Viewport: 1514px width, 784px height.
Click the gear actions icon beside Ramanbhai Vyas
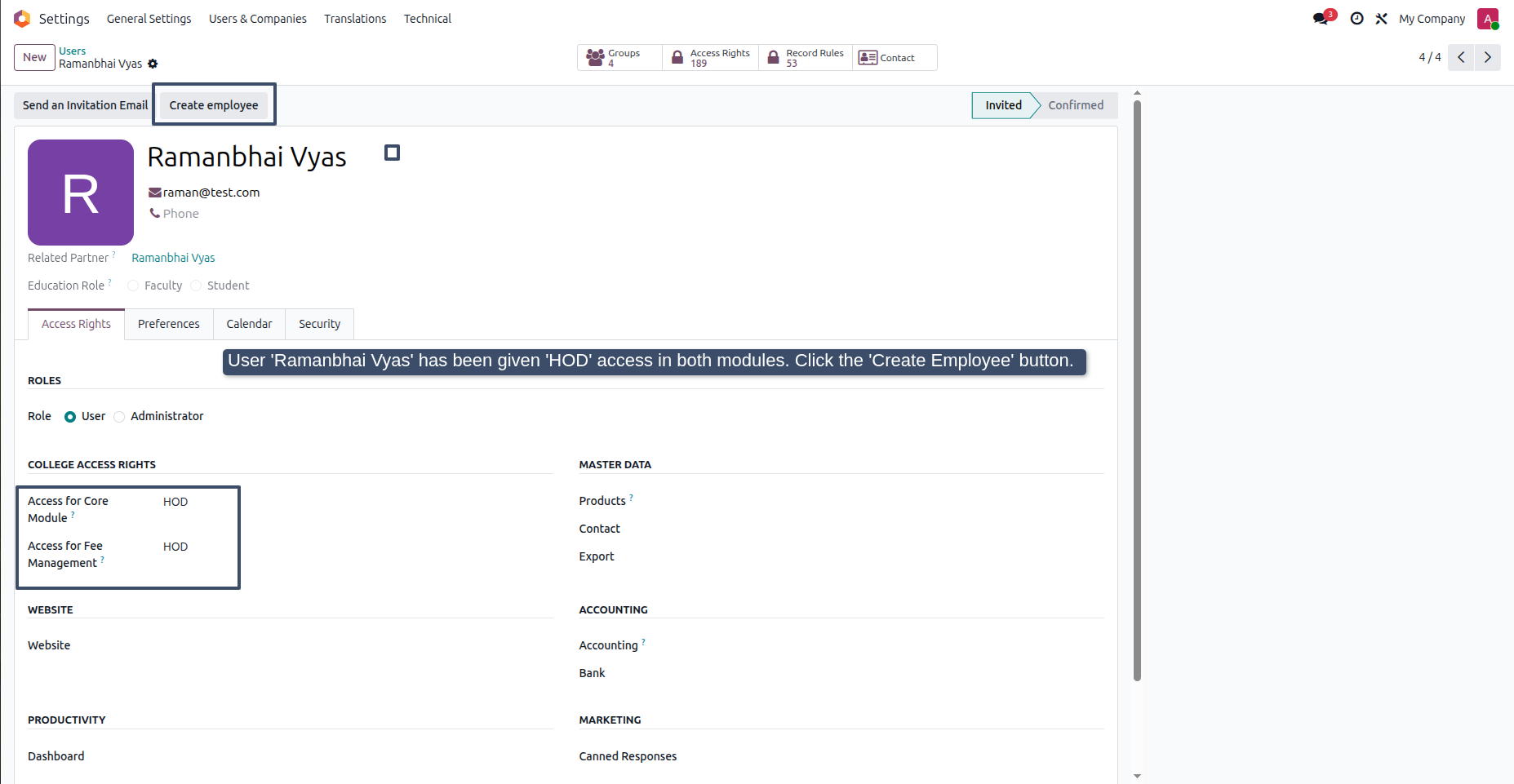point(153,64)
